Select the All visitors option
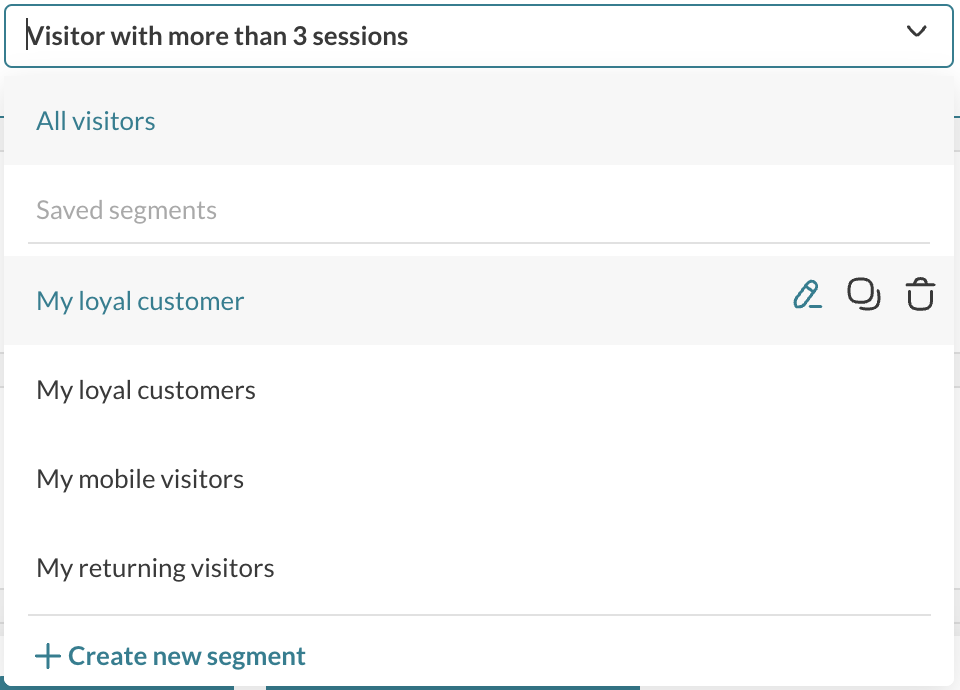960x690 pixels. (96, 121)
